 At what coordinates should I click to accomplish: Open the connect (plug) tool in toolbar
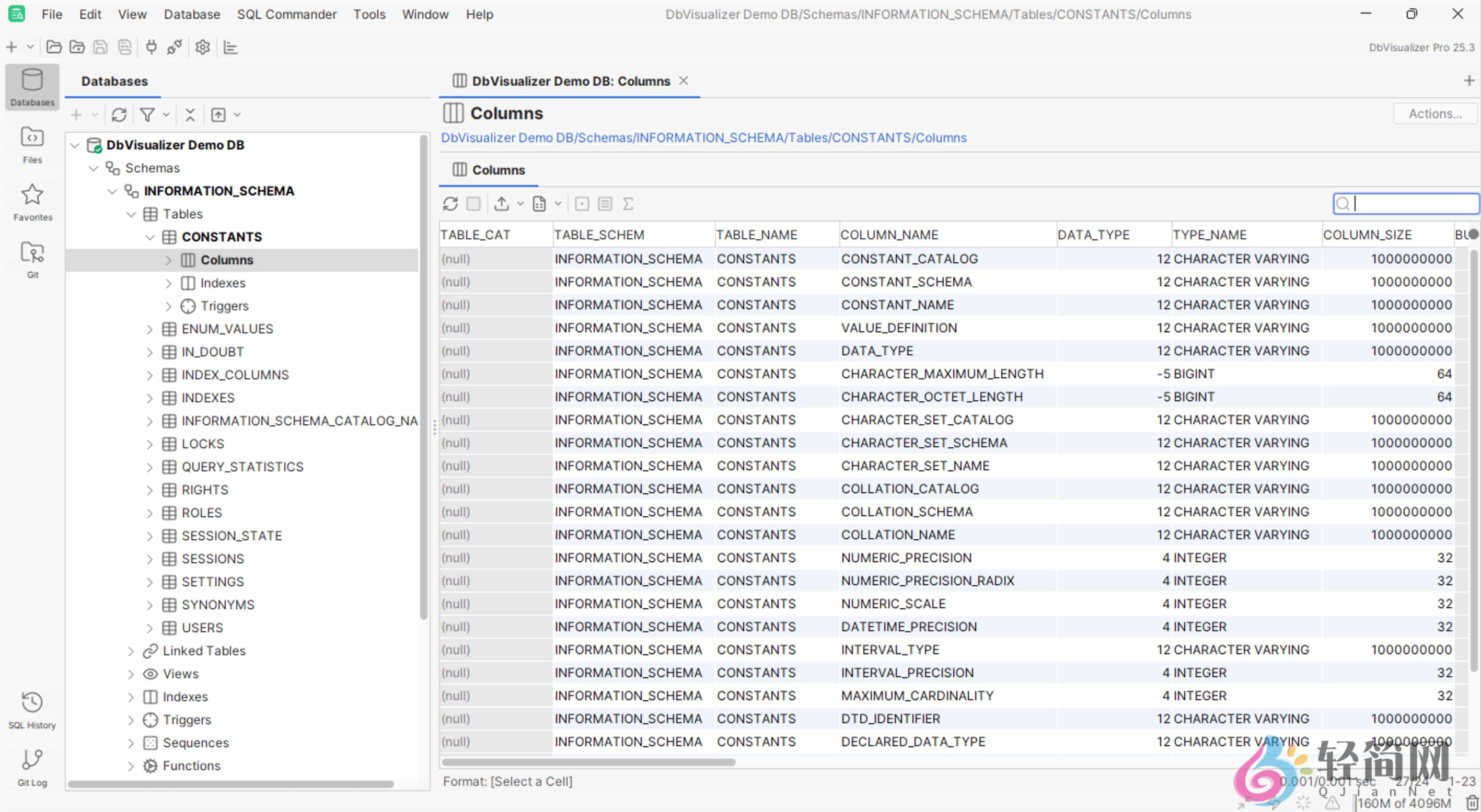[151, 47]
